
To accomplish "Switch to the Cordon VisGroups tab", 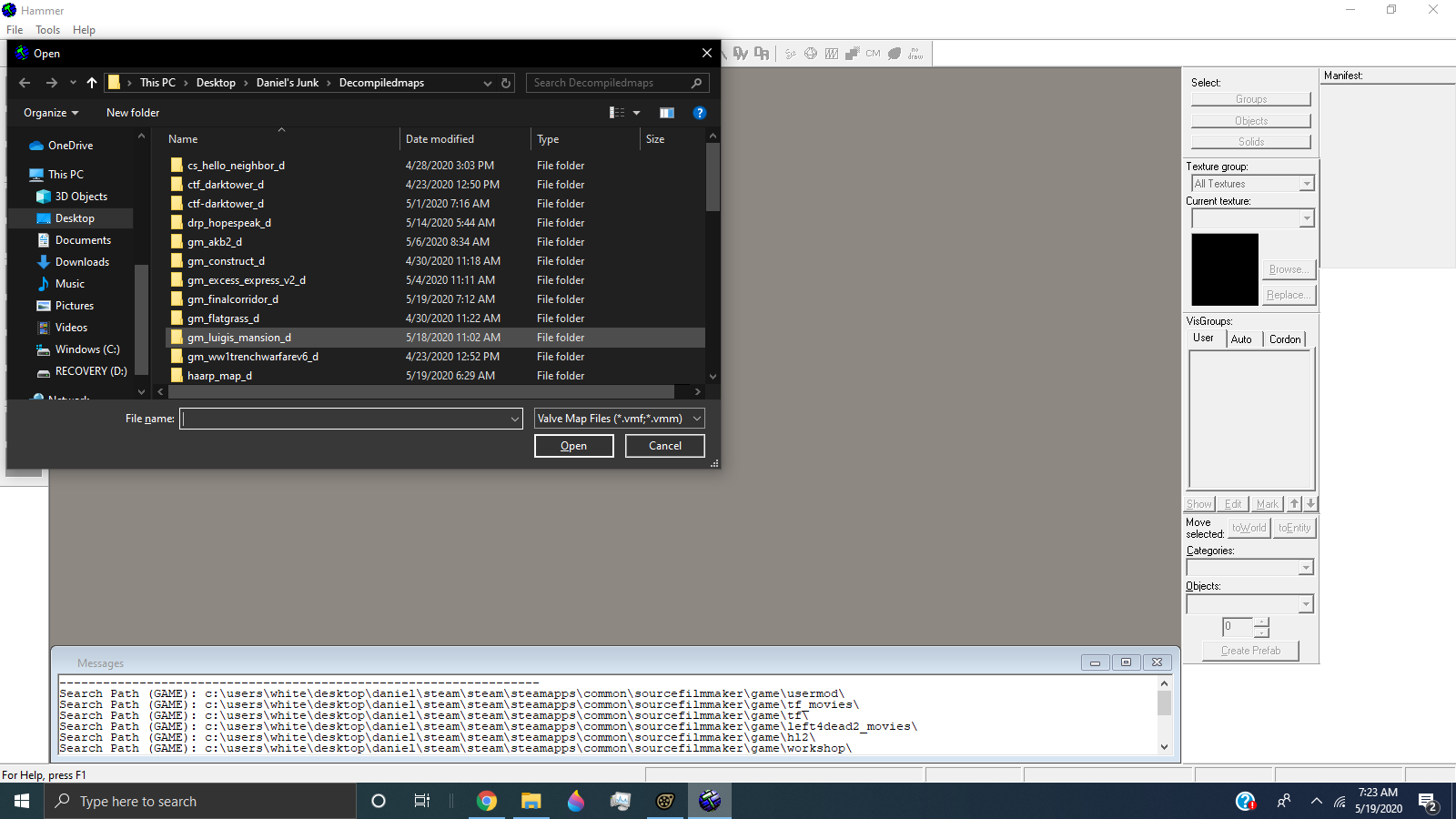I will pos(1285,339).
